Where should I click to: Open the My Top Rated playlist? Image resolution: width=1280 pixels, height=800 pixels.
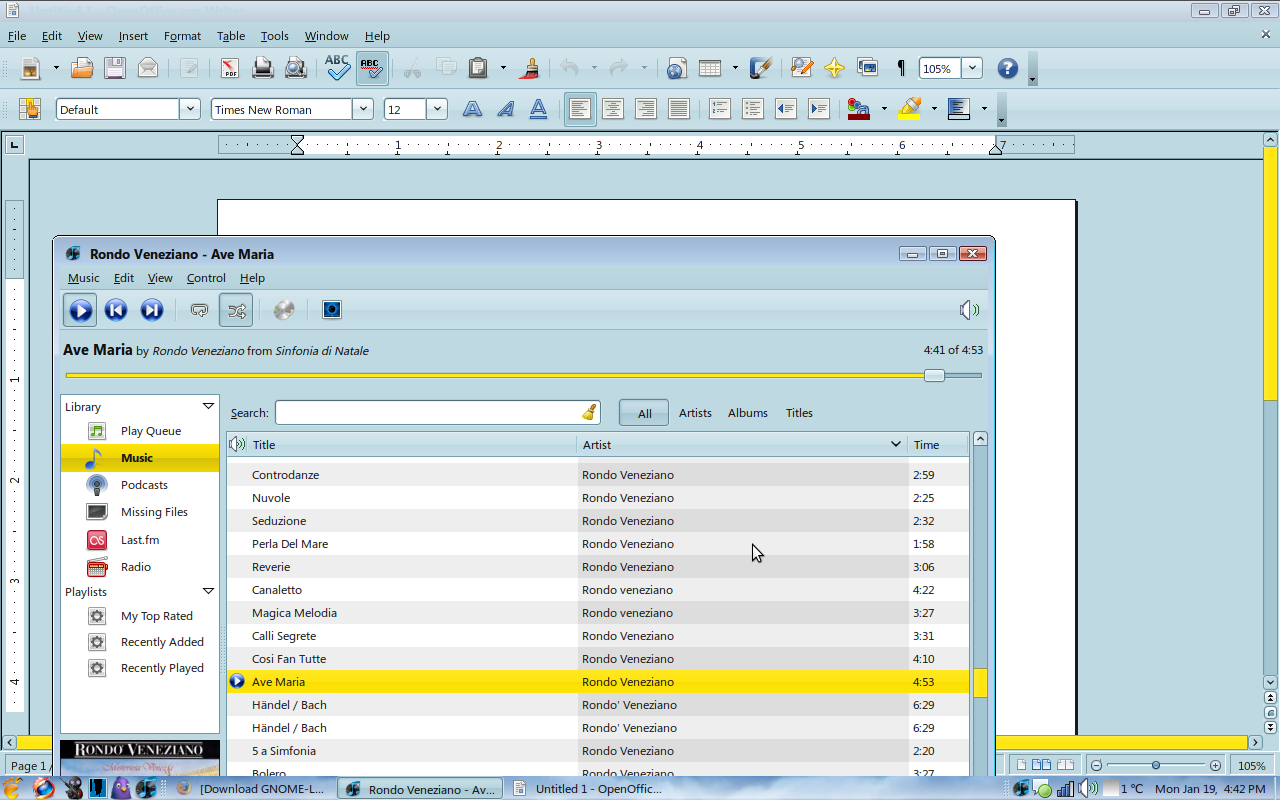[140, 616]
